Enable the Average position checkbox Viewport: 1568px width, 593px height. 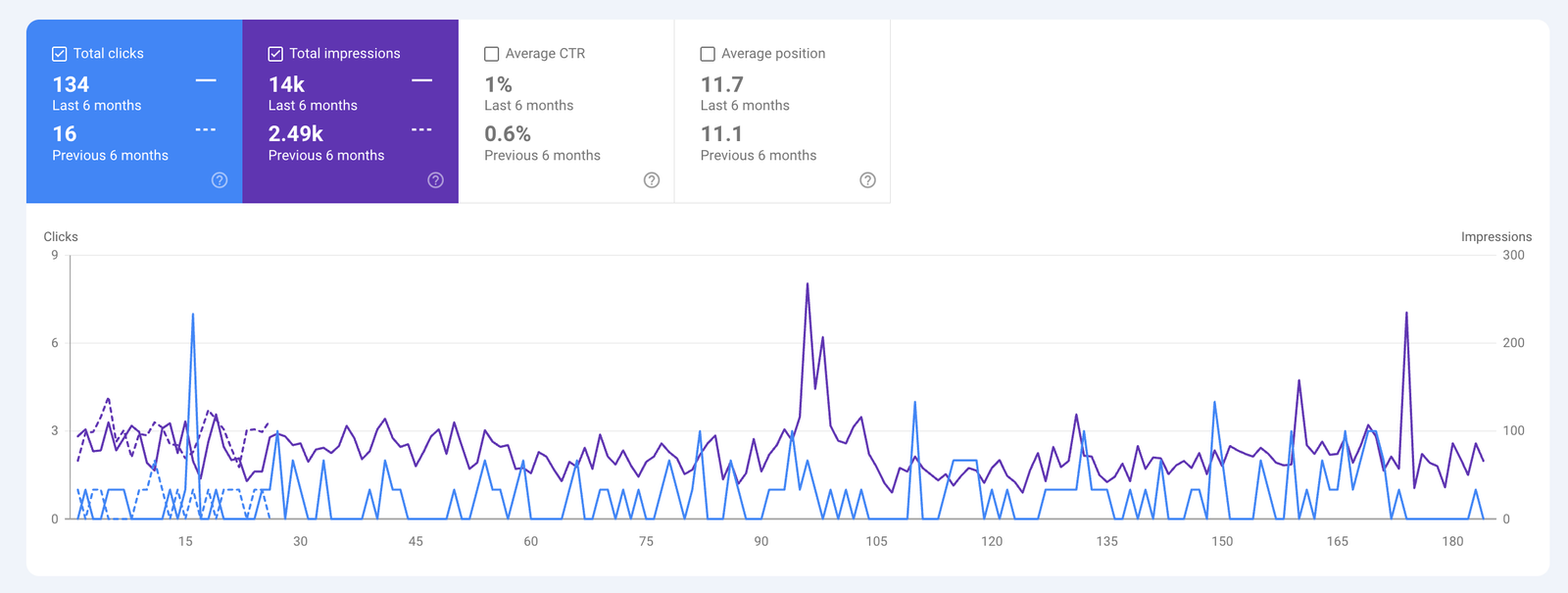pos(708,54)
